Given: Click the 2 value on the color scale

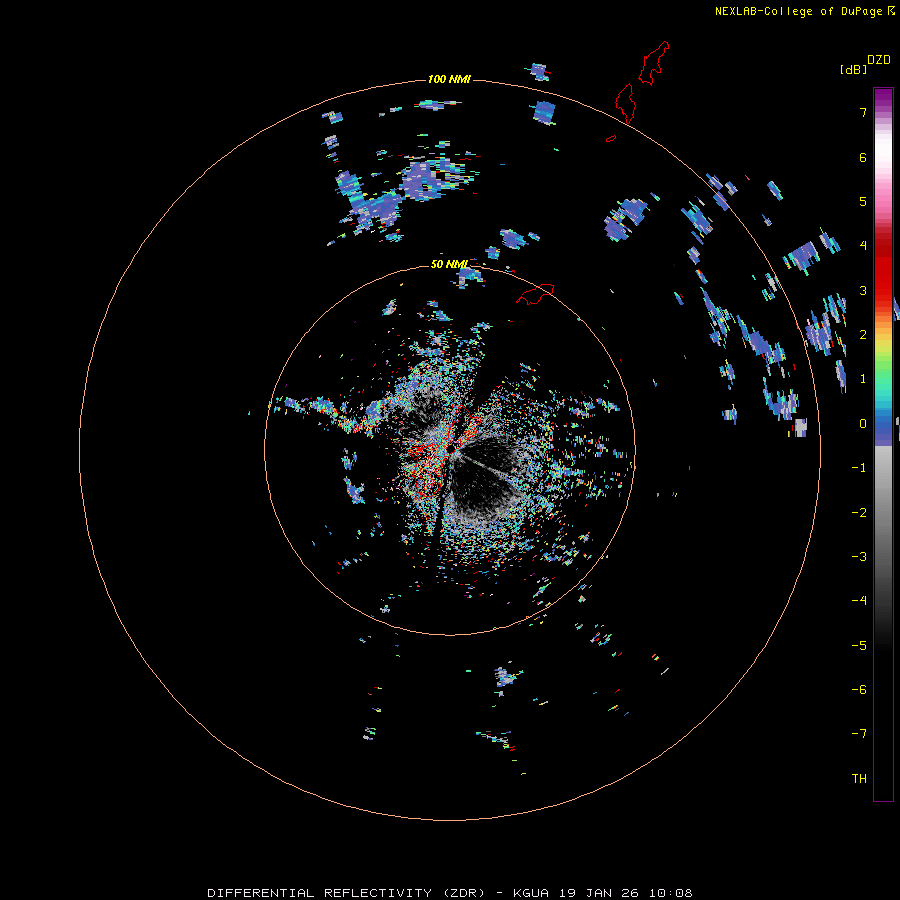Looking at the screenshot, I should [x=863, y=335].
